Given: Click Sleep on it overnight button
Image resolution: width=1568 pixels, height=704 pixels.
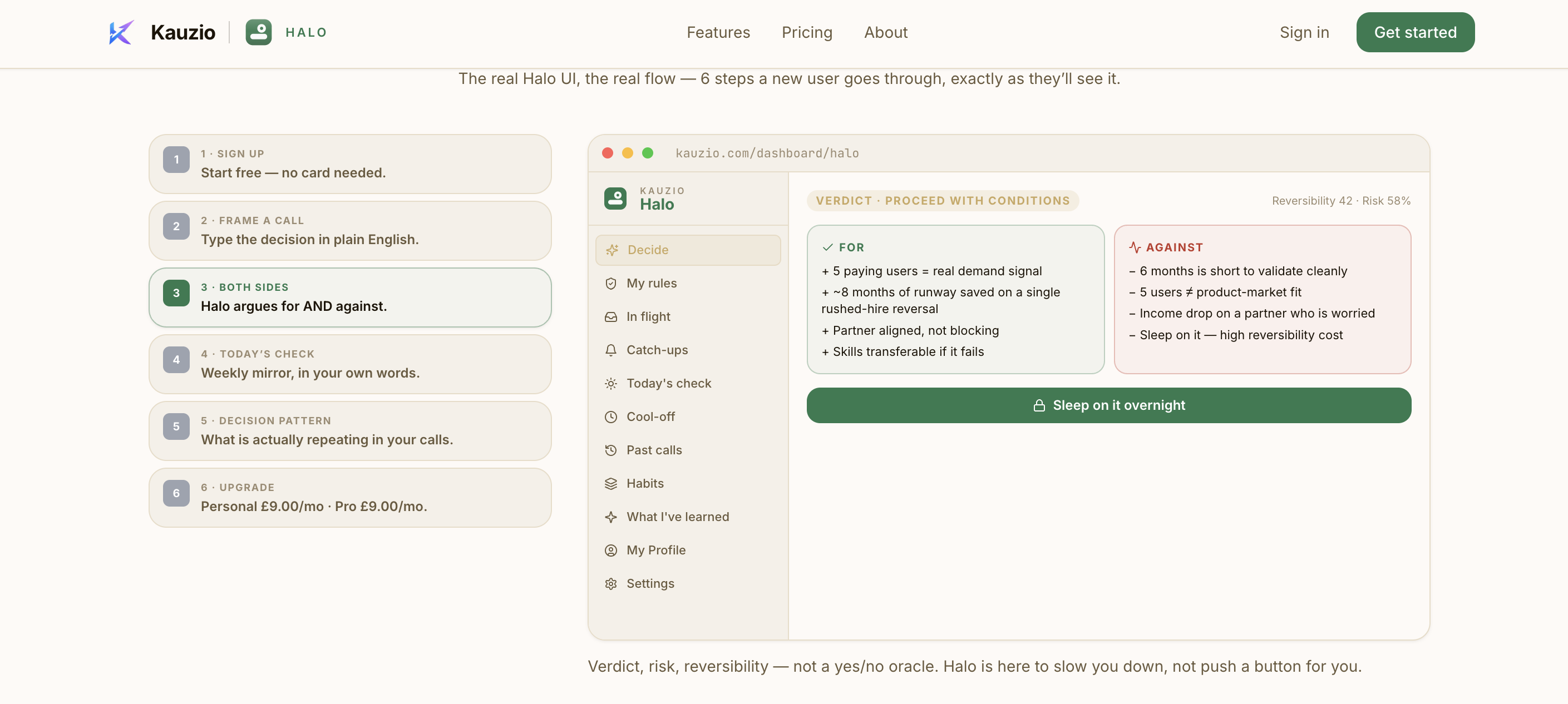Looking at the screenshot, I should point(1108,405).
